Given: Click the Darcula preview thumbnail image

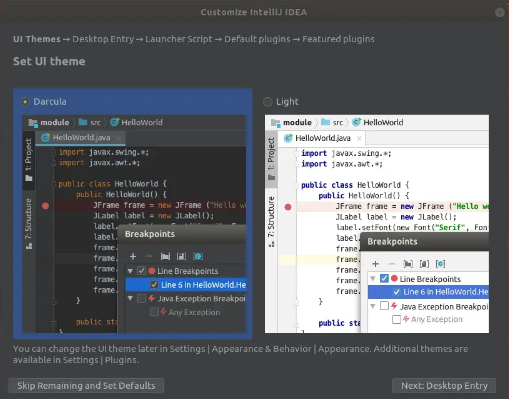Looking at the screenshot, I should pyautogui.click(x=135, y=224).
